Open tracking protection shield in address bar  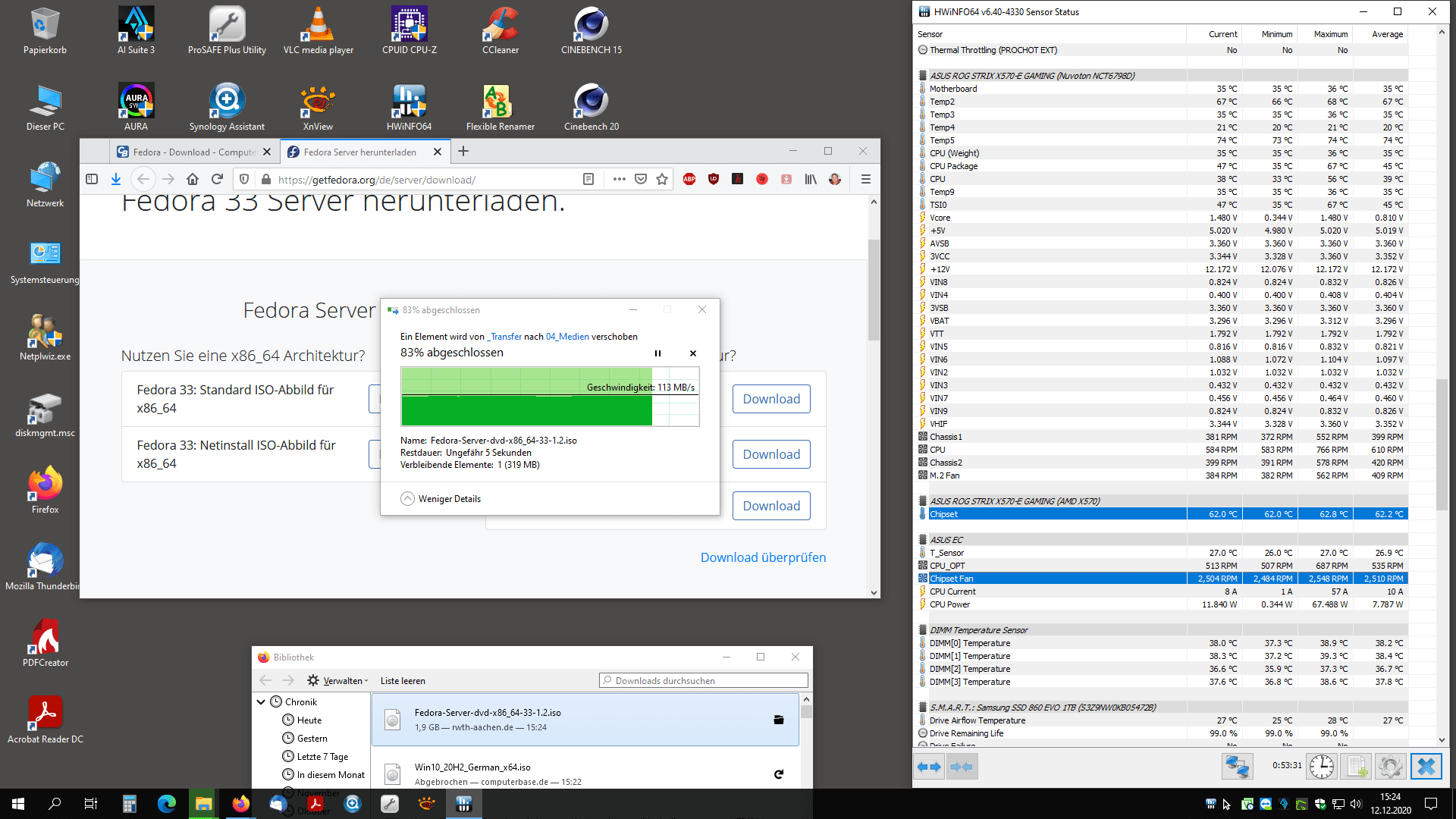click(x=244, y=179)
